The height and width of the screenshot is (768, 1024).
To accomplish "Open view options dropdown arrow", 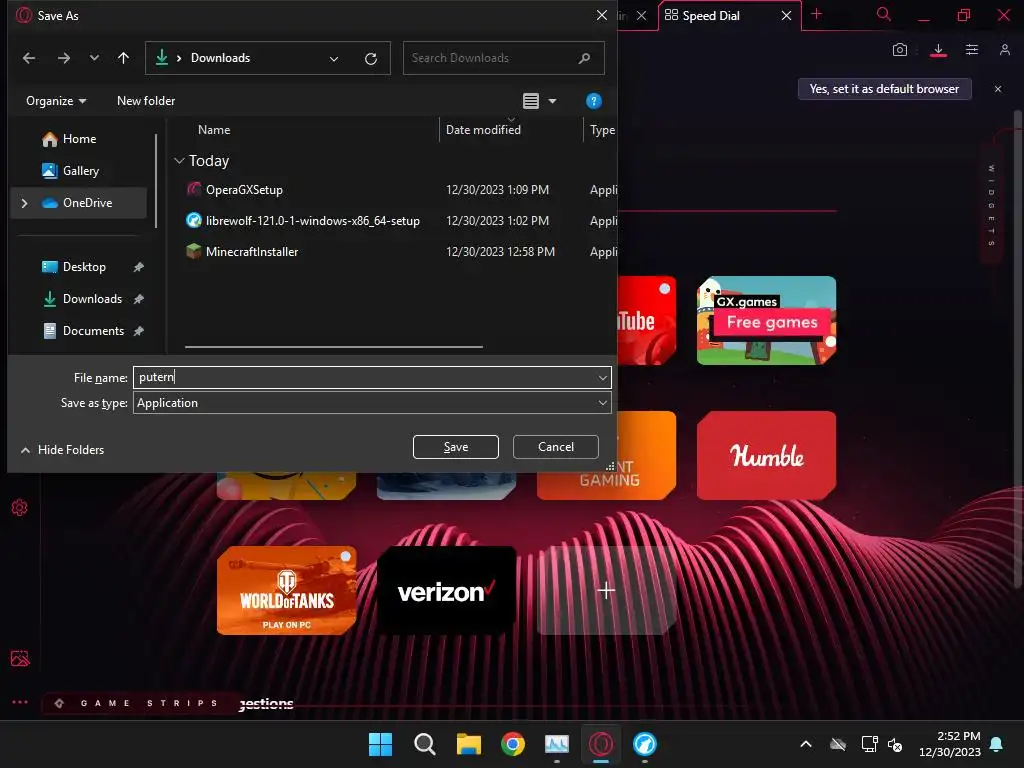I will click(x=552, y=101).
